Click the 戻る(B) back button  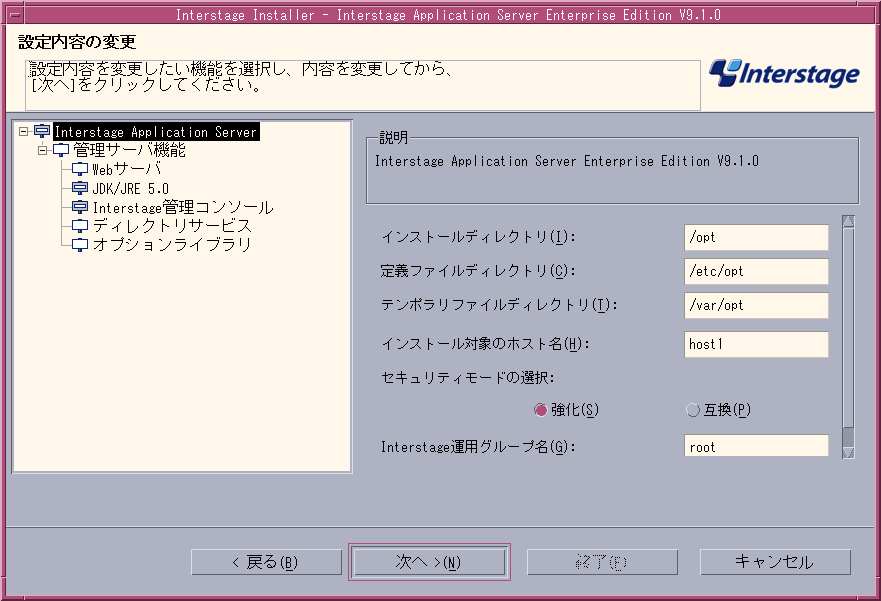(x=266, y=562)
